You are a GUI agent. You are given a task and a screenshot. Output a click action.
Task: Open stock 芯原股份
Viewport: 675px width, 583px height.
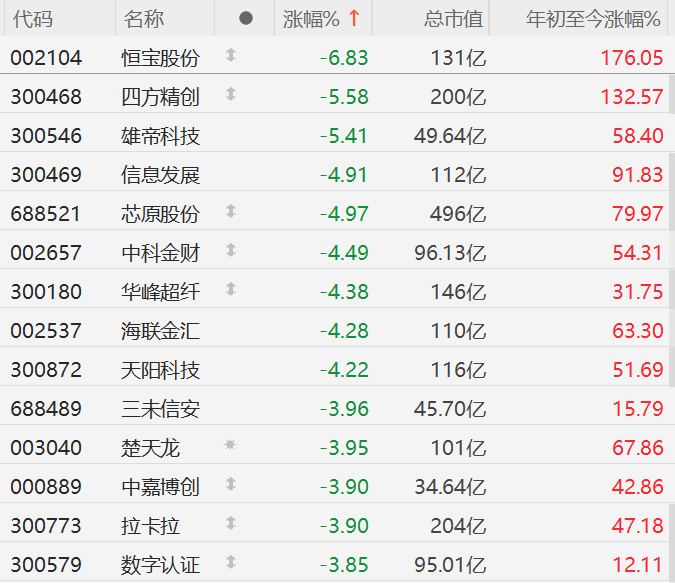click(161, 214)
